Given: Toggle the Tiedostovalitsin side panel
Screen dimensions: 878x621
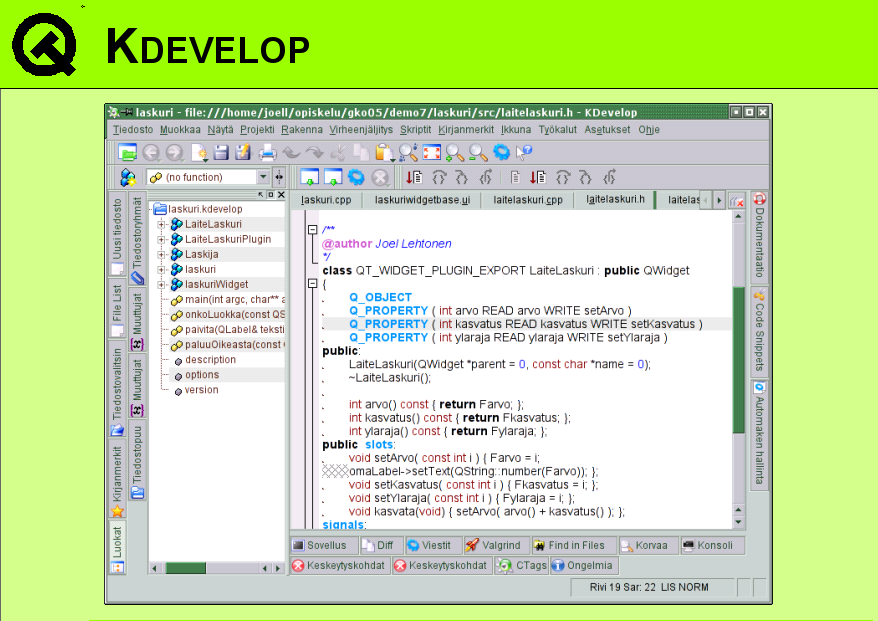Looking at the screenshot, I should tap(117, 391).
